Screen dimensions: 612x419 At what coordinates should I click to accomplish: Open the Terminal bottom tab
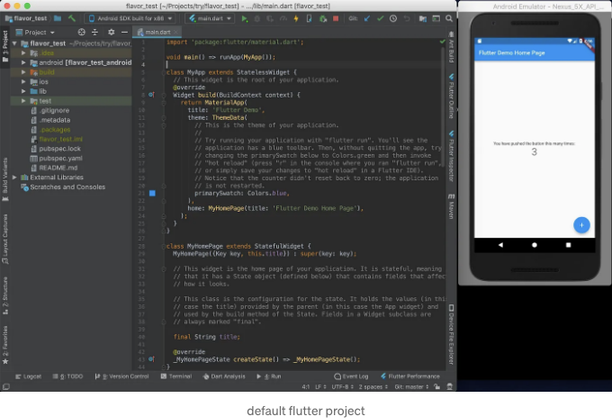point(176,376)
